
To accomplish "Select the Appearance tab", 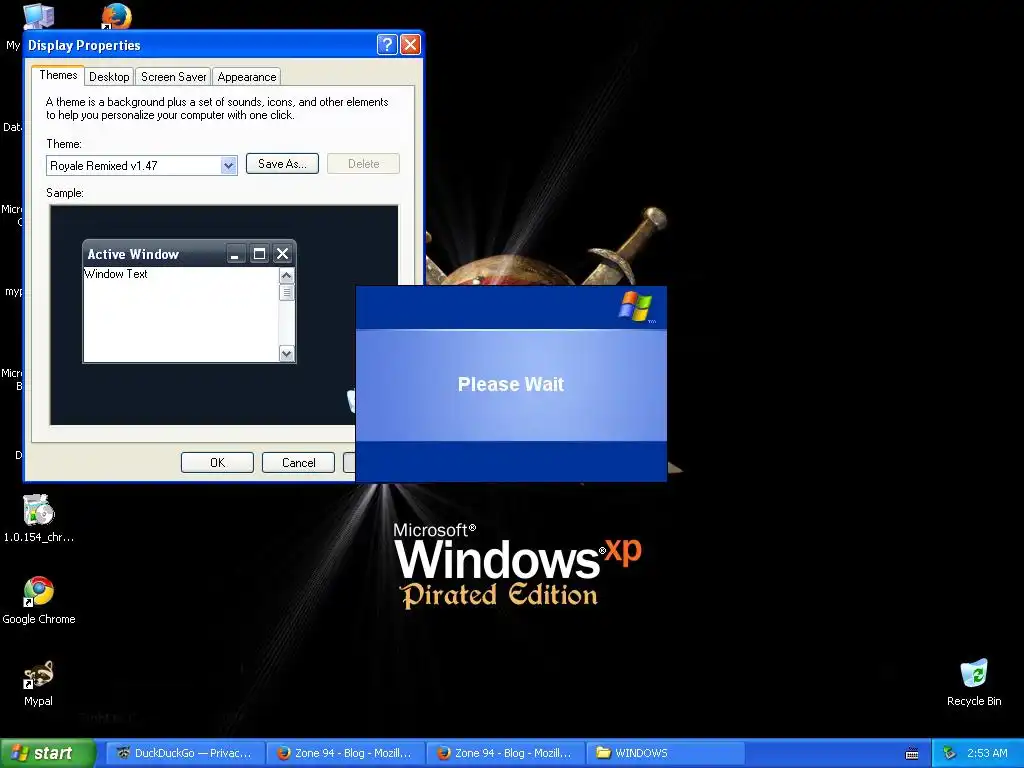I will 247,76.
